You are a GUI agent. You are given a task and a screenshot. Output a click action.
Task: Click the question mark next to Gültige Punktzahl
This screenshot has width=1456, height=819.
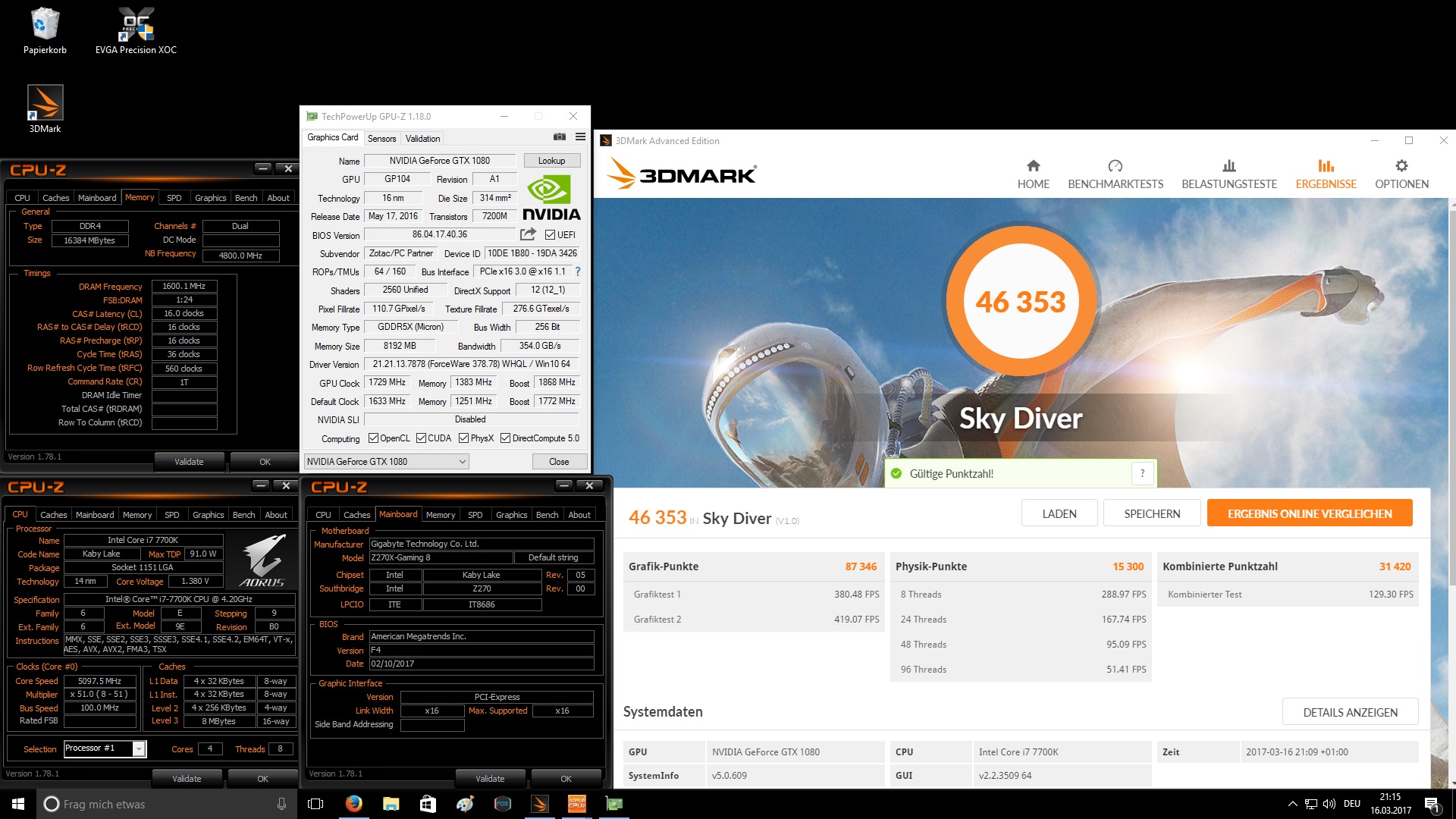click(x=1142, y=474)
